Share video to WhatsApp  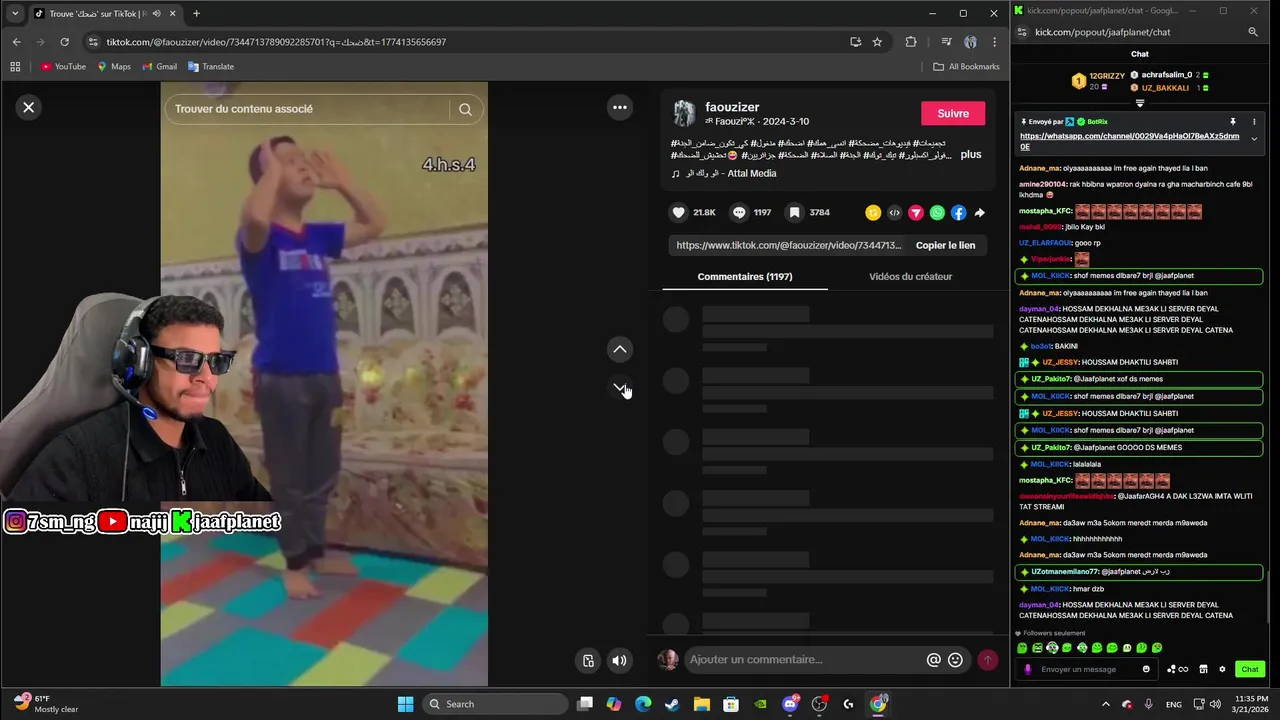pyautogui.click(x=937, y=212)
